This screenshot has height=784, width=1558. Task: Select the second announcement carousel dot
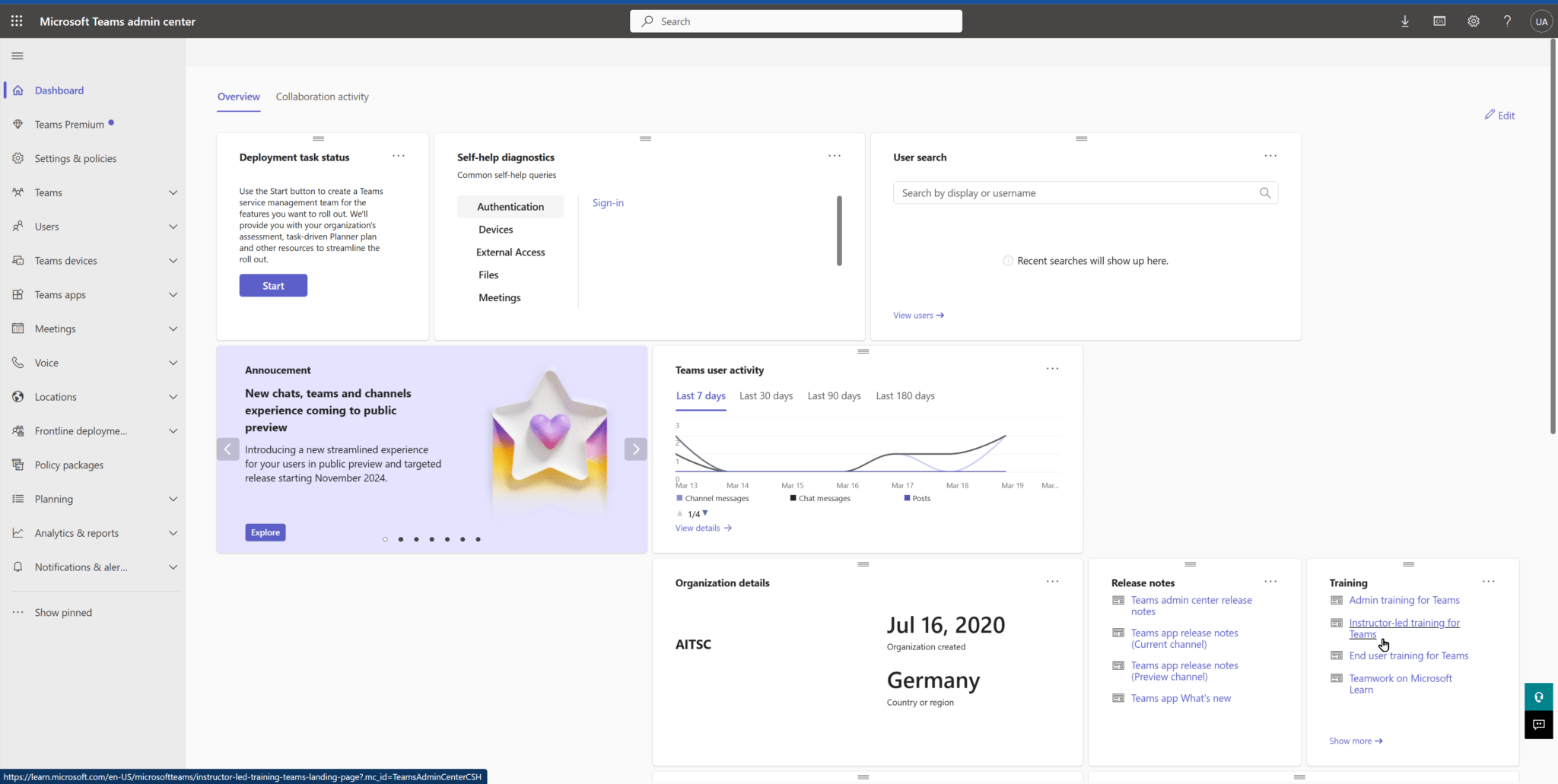(x=401, y=539)
